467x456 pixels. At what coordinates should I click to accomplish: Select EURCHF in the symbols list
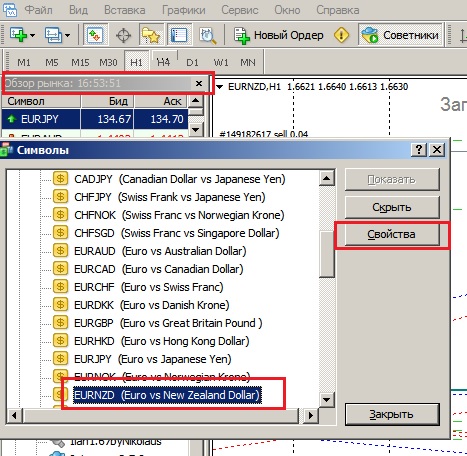coord(149,287)
